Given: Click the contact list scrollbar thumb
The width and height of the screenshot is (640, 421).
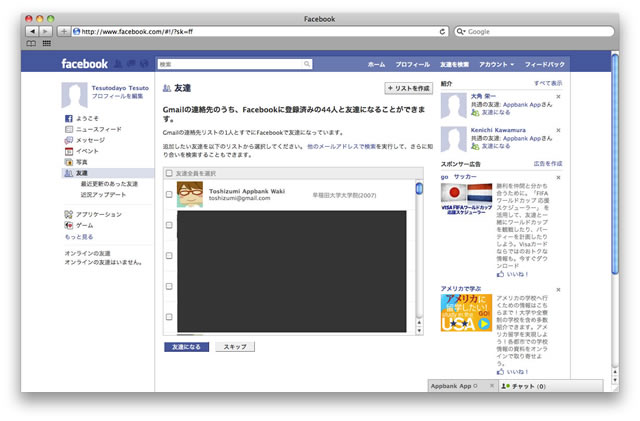Looking at the screenshot, I should (x=419, y=189).
